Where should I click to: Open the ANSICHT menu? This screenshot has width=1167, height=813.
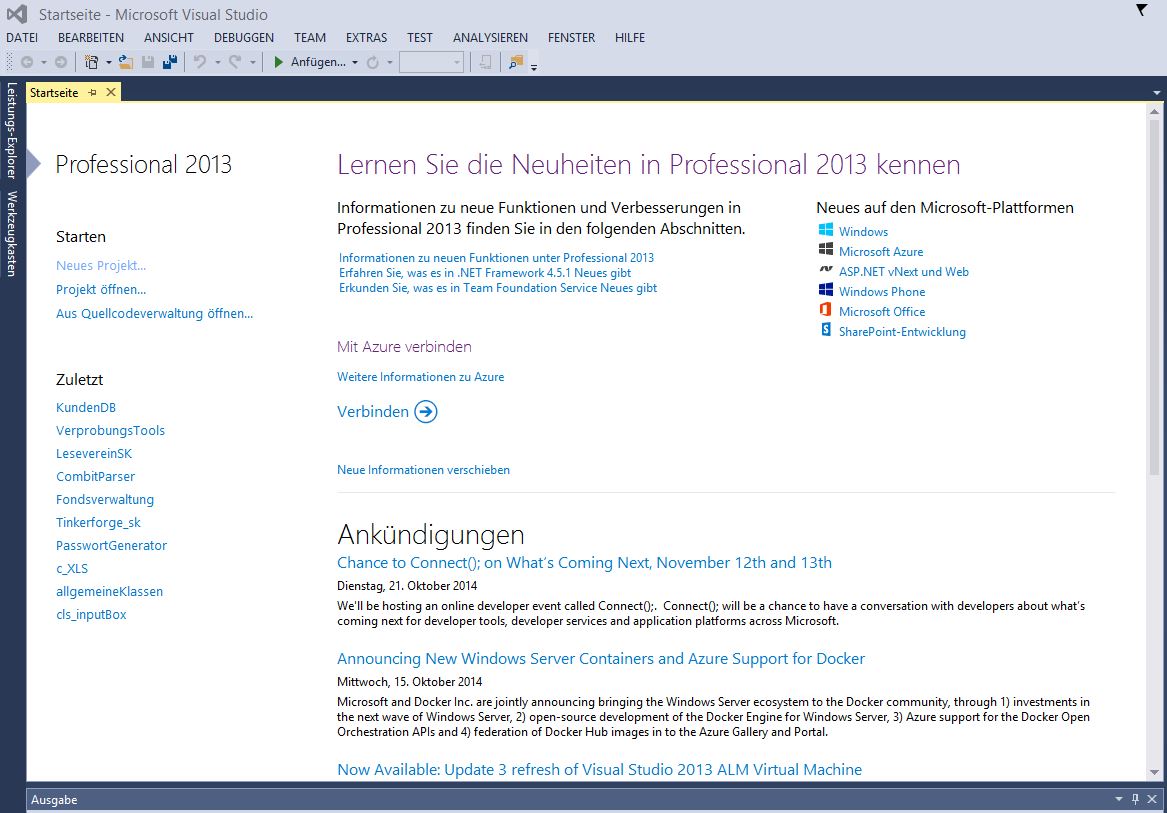[x=169, y=37]
